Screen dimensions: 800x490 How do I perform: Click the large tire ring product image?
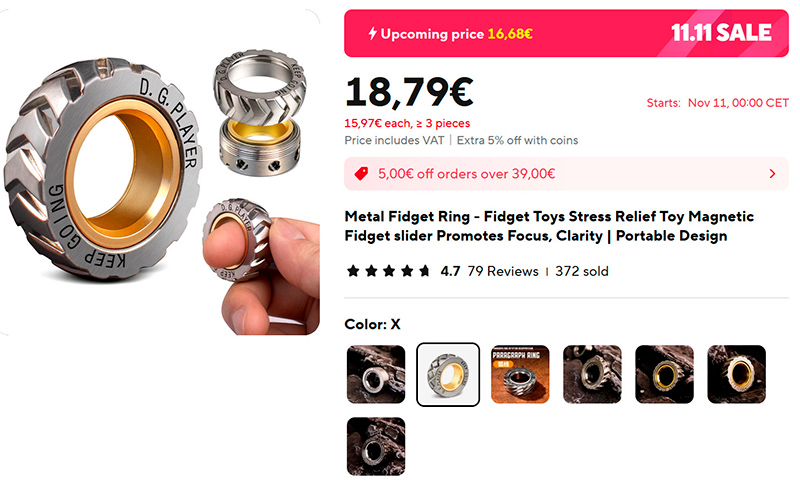[104, 168]
